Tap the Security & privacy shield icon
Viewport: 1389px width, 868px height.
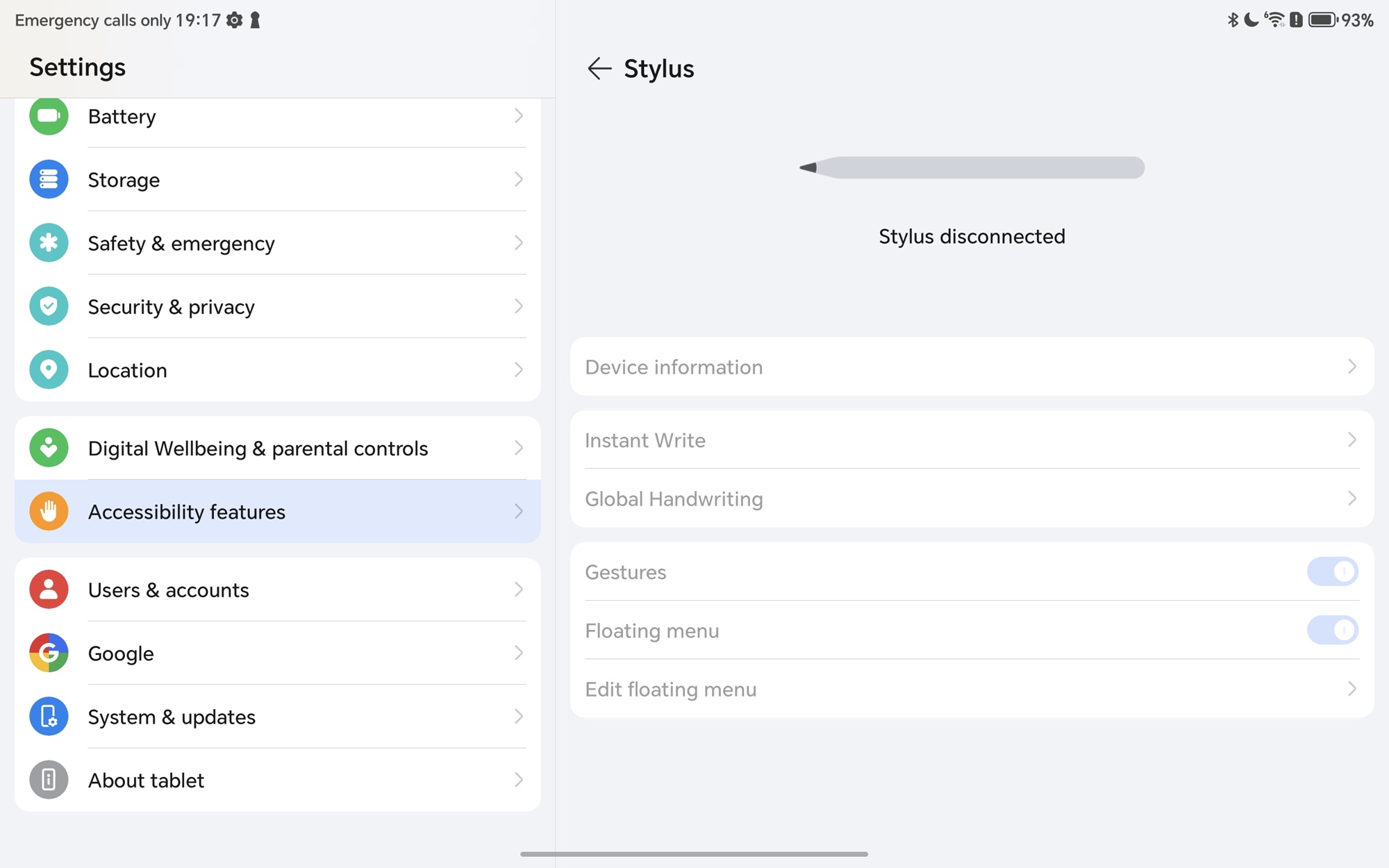[49, 306]
